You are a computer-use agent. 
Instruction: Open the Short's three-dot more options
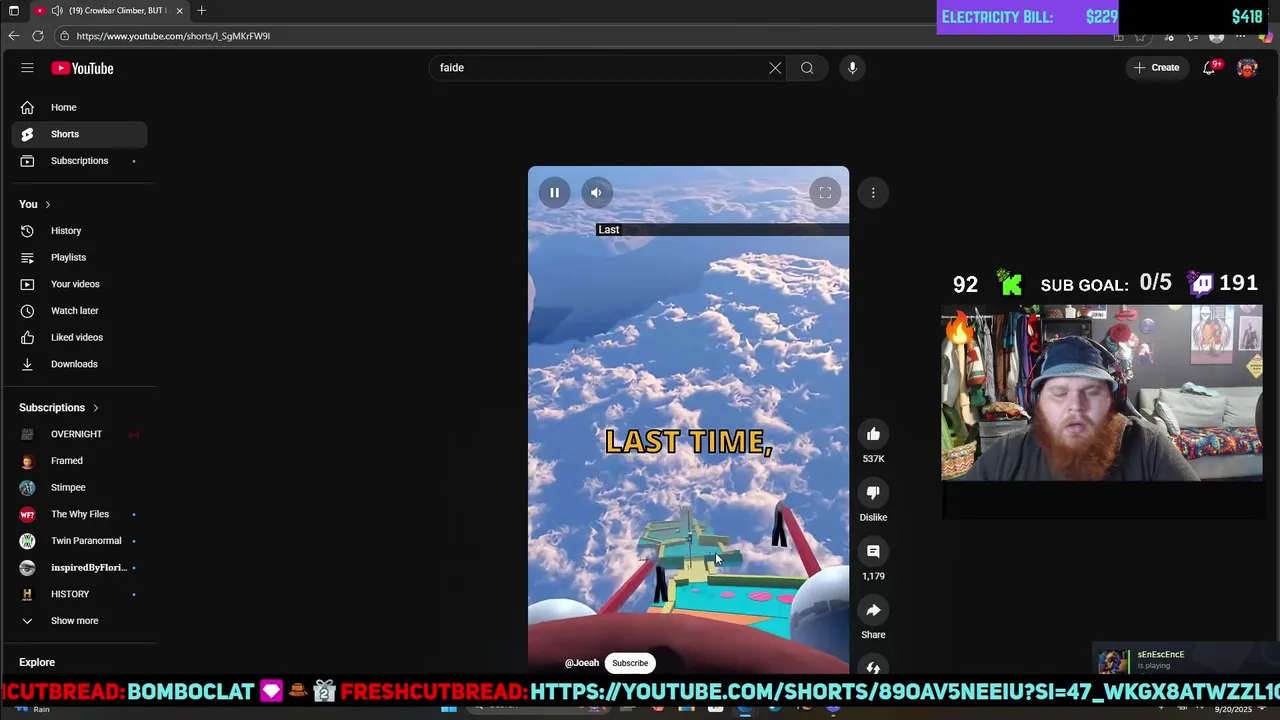click(x=873, y=193)
